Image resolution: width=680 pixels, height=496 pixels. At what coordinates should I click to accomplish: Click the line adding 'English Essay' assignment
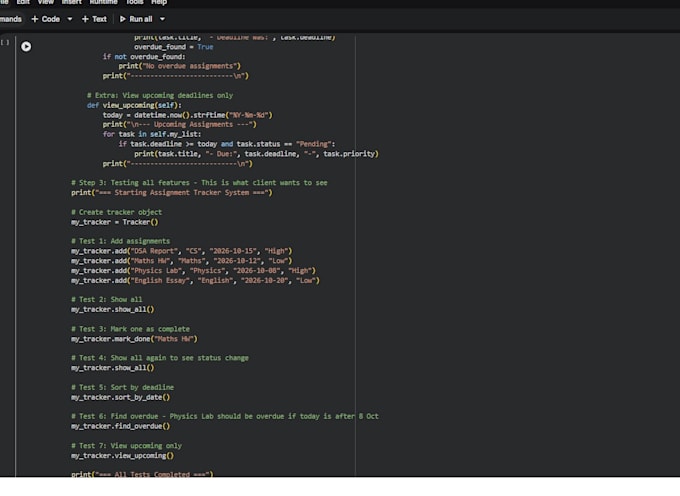[x=195, y=281]
